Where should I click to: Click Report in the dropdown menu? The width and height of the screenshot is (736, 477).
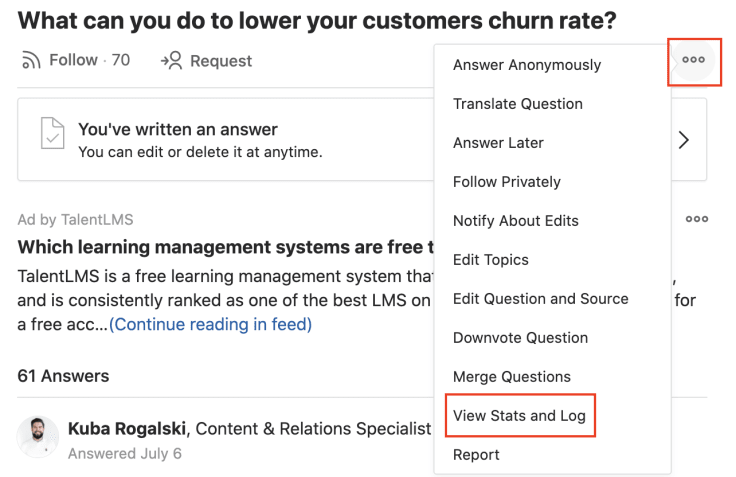coord(476,454)
